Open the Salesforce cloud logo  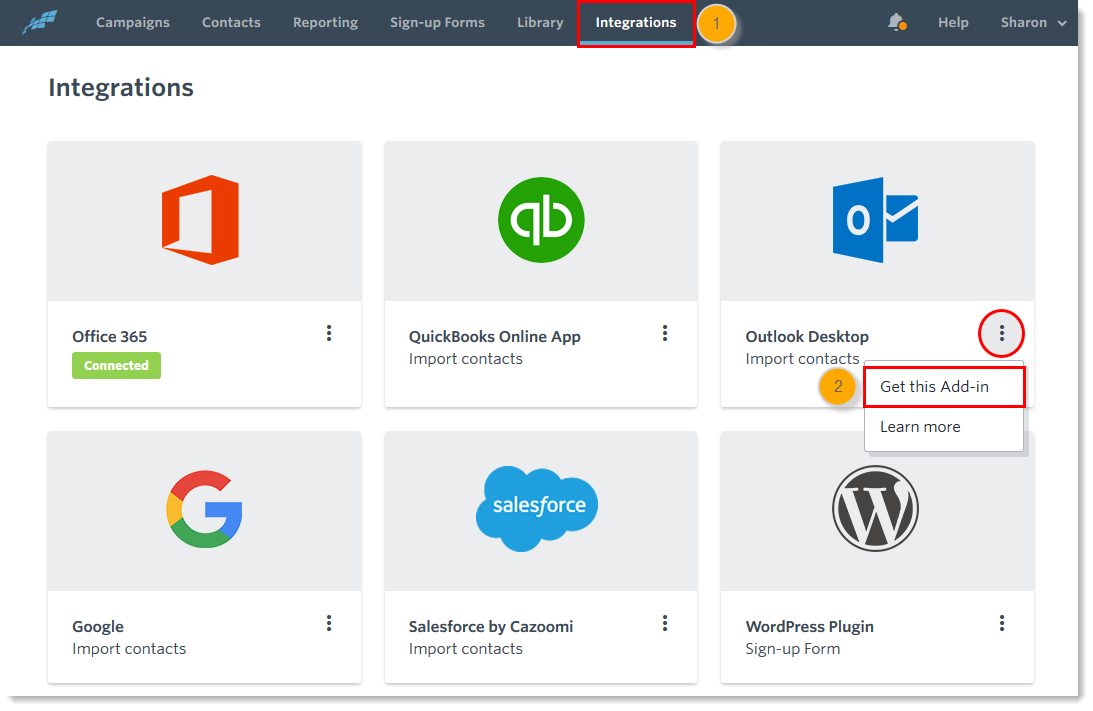537,508
